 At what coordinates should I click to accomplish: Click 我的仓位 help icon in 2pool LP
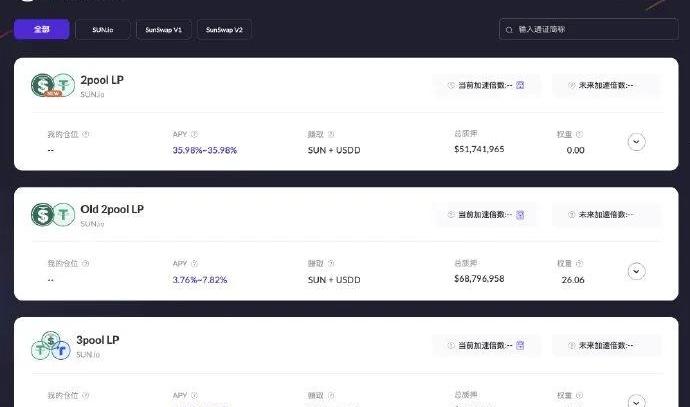pos(85,134)
